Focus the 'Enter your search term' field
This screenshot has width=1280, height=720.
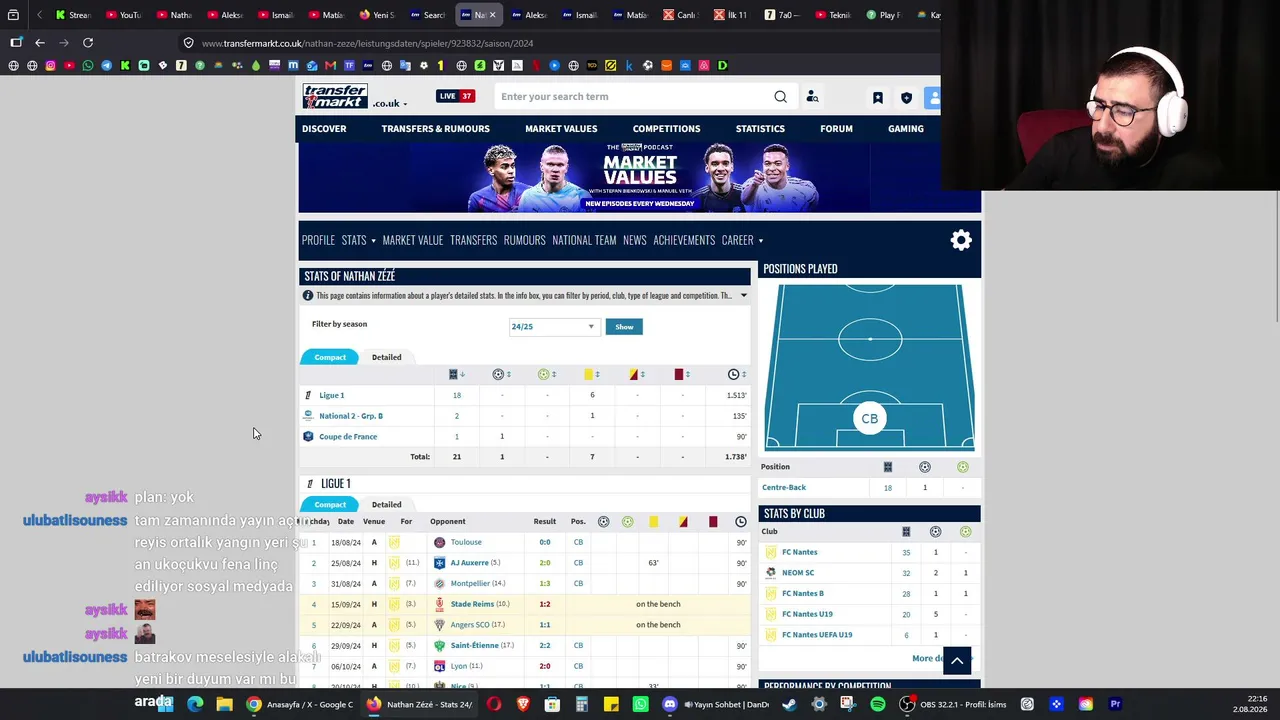tap(634, 97)
